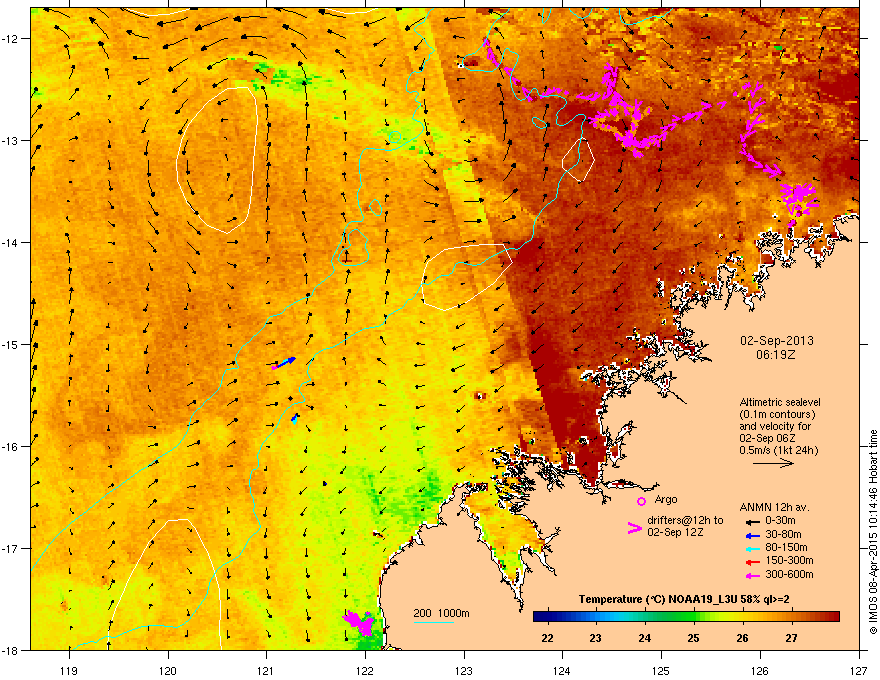Click the '150-300m' depth label
Screen dimensions: 880x680
(x=789, y=560)
